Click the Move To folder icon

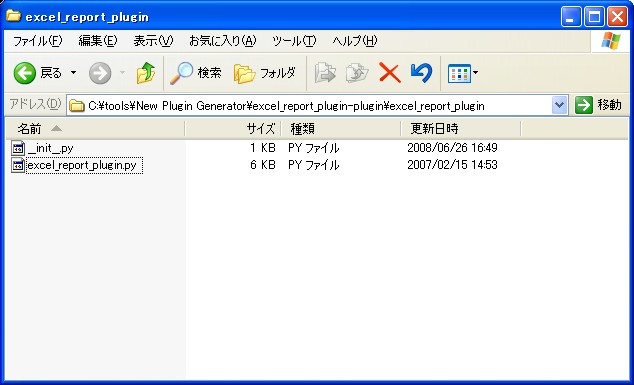(325, 73)
